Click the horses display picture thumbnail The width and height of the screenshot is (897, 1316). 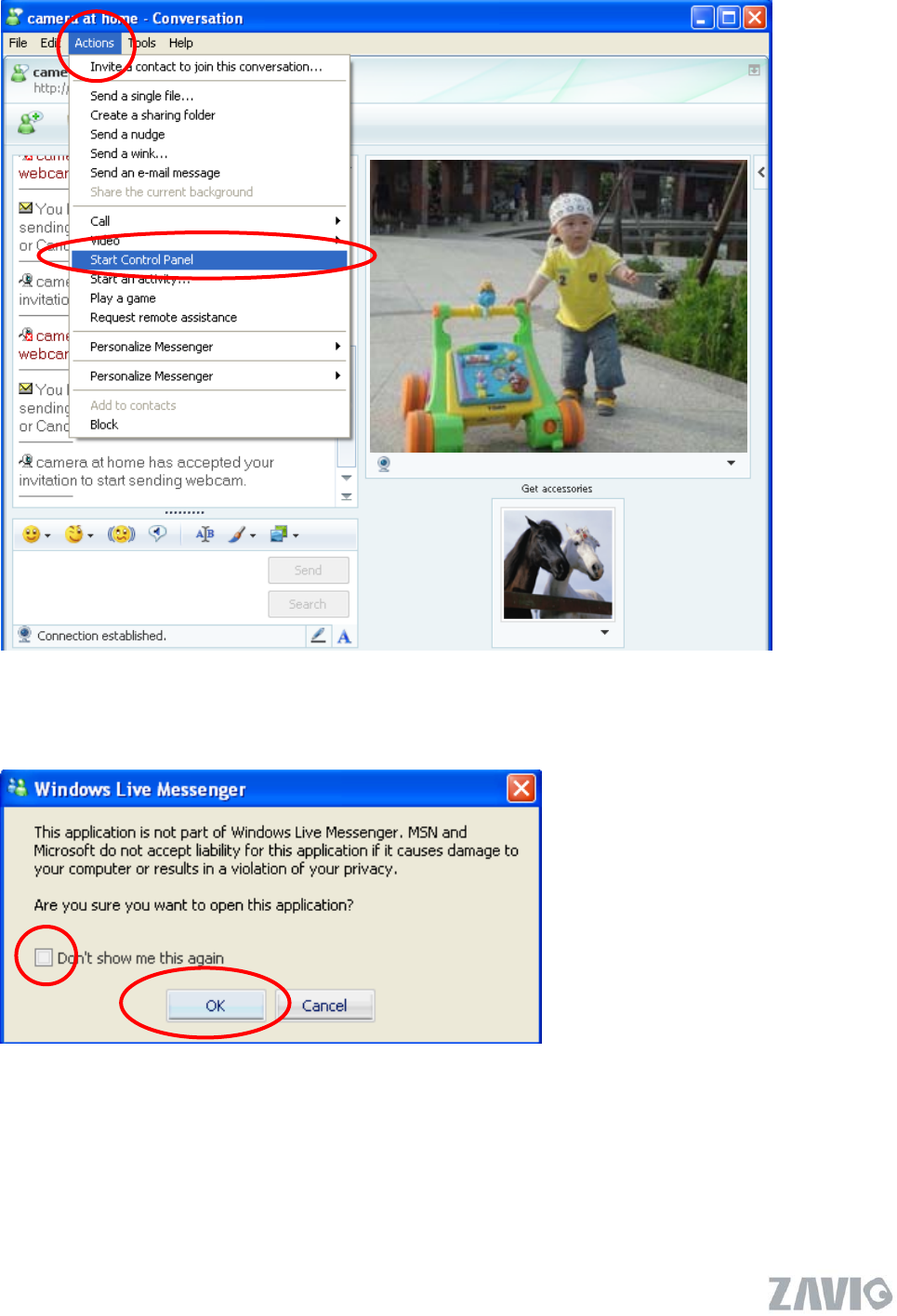tap(558, 564)
